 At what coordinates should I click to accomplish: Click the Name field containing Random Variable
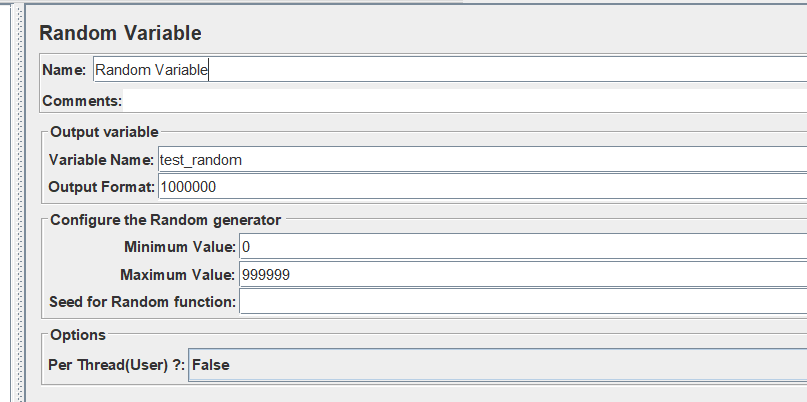450,69
